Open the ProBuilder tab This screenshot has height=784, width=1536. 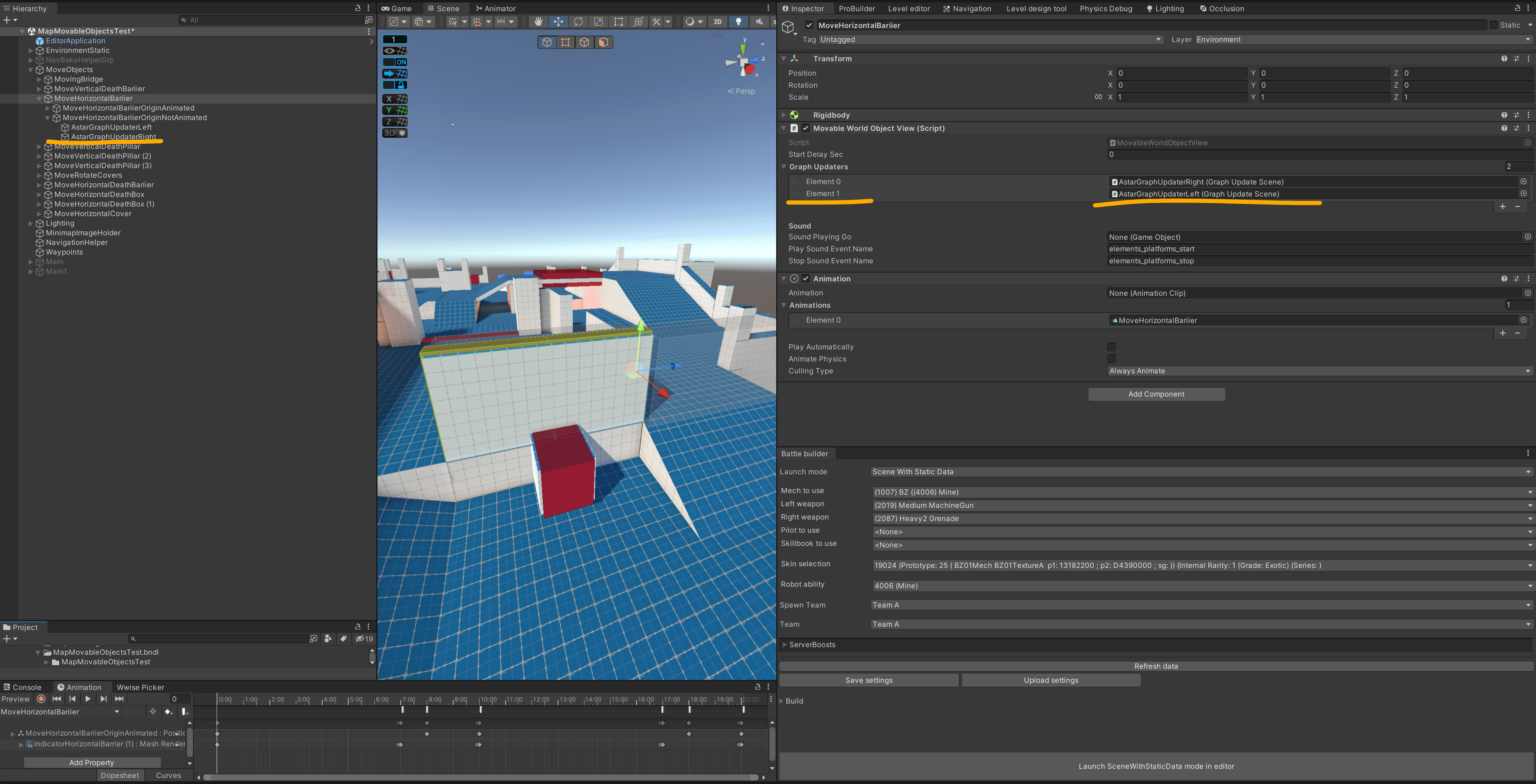pyautogui.click(x=857, y=8)
